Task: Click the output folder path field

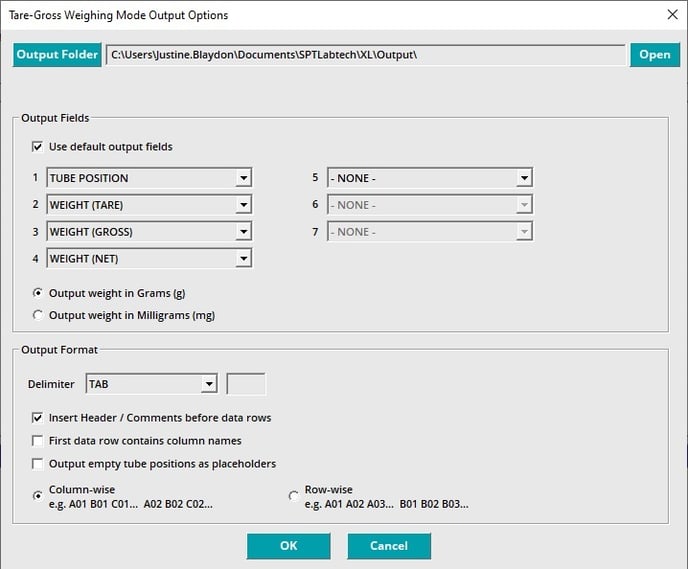Action: (366, 55)
